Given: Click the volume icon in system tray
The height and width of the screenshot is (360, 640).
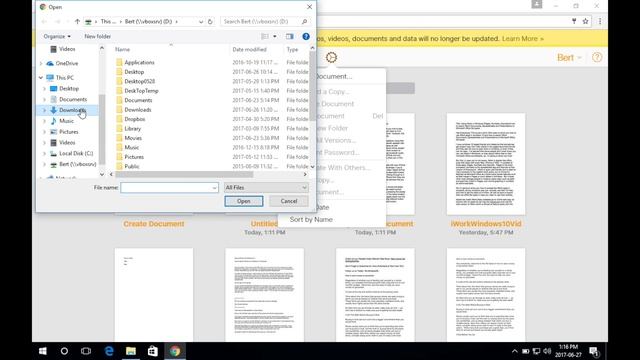Looking at the screenshot, I should pyautogui.click(x=547, y=351).
